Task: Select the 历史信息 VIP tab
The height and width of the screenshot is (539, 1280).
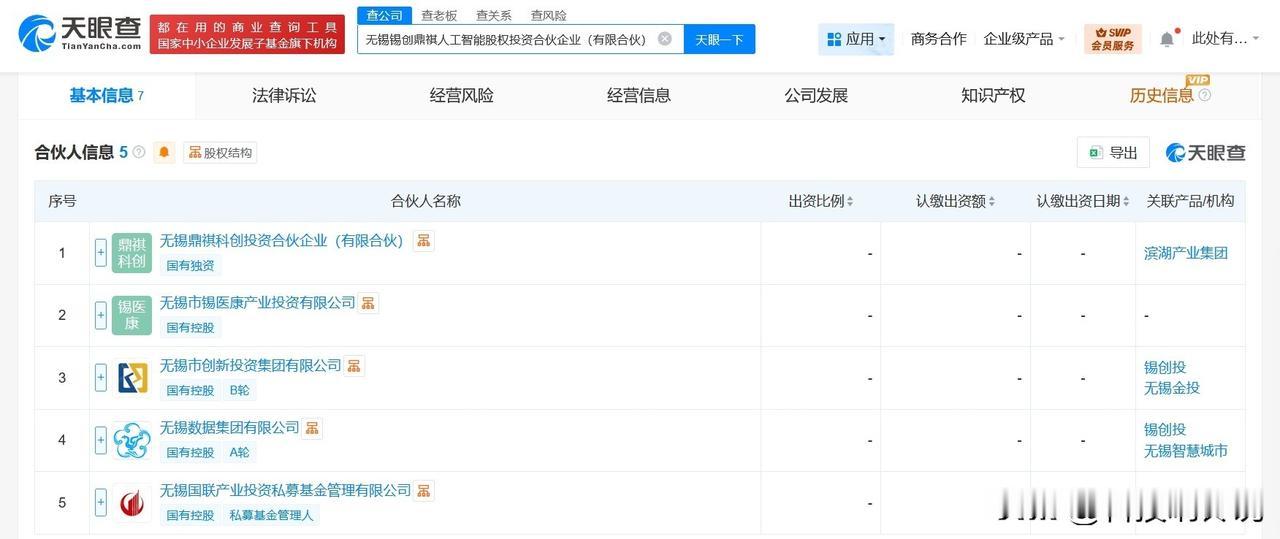Action: 1161,96
